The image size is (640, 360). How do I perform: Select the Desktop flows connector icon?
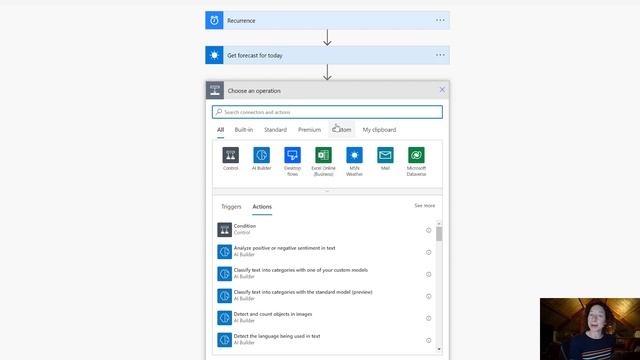click(x=292, y=155)
